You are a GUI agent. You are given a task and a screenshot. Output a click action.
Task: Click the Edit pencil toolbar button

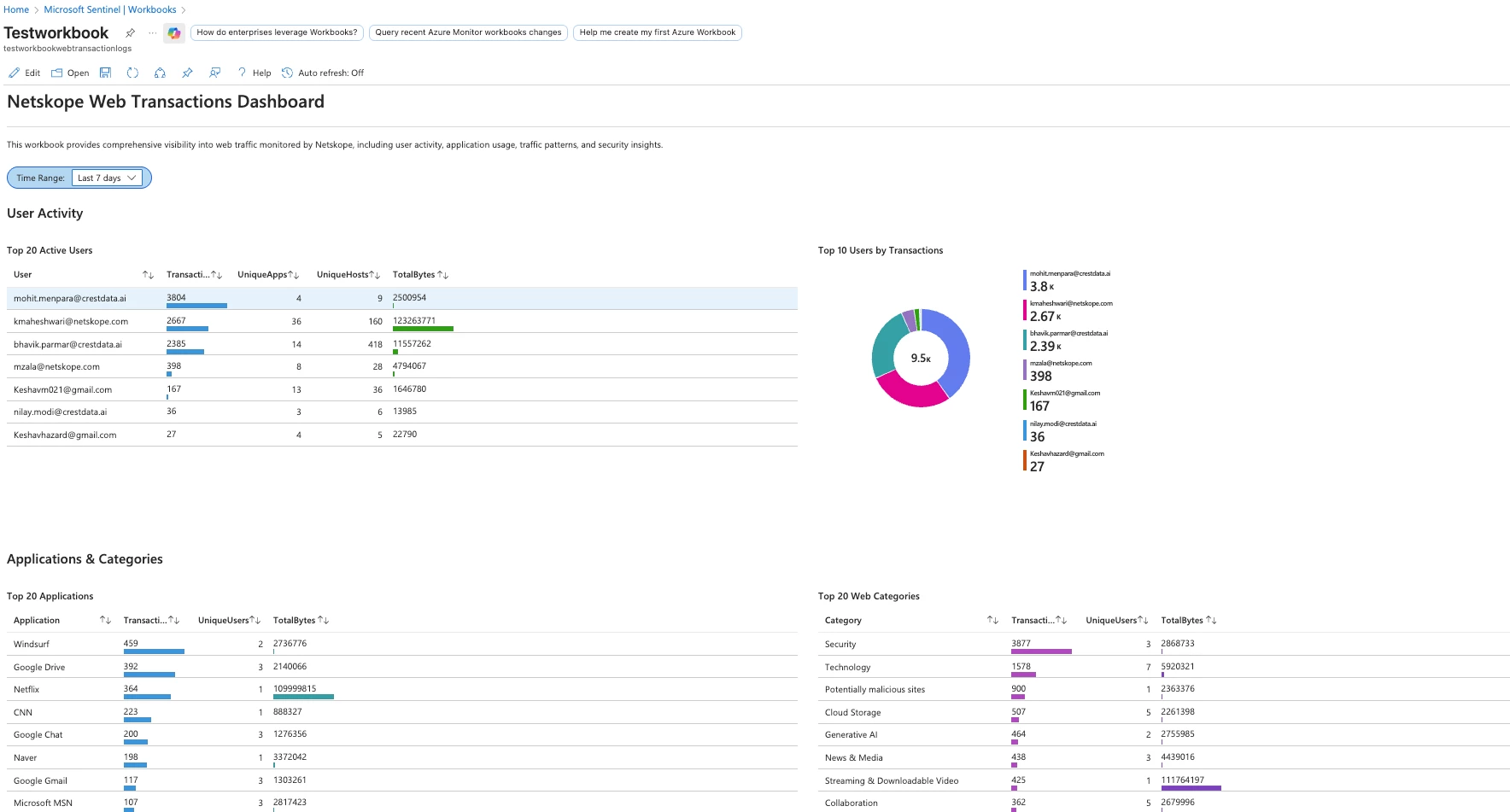pos(25,73)
